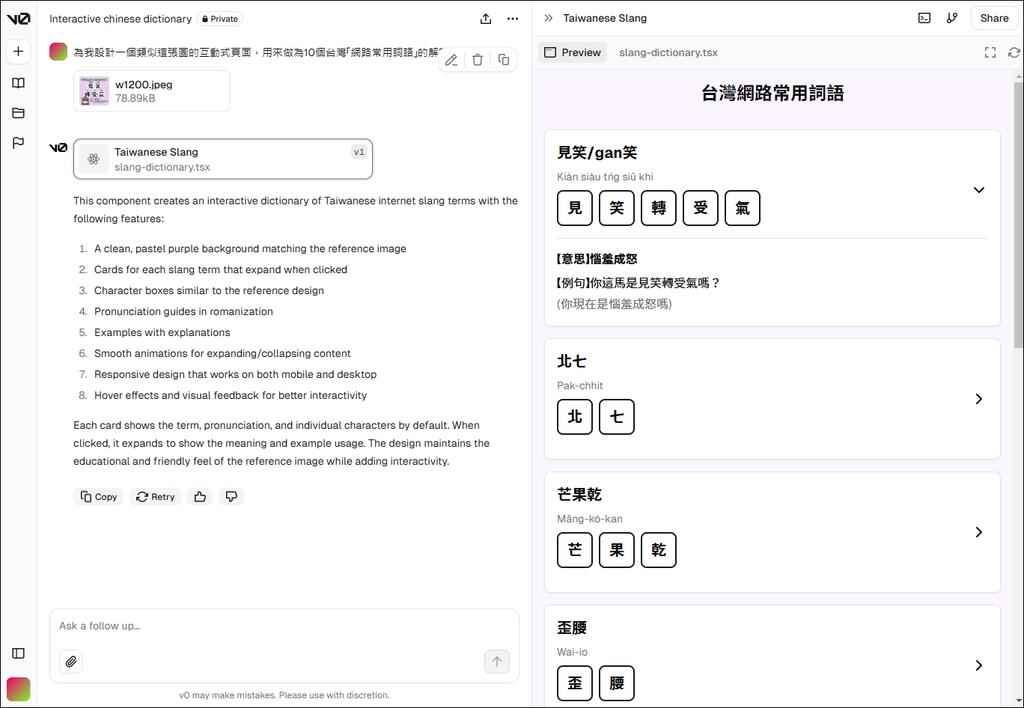Toggle sidebar panel icon at bottom left

pyautogui.click(x=18, y=653)
